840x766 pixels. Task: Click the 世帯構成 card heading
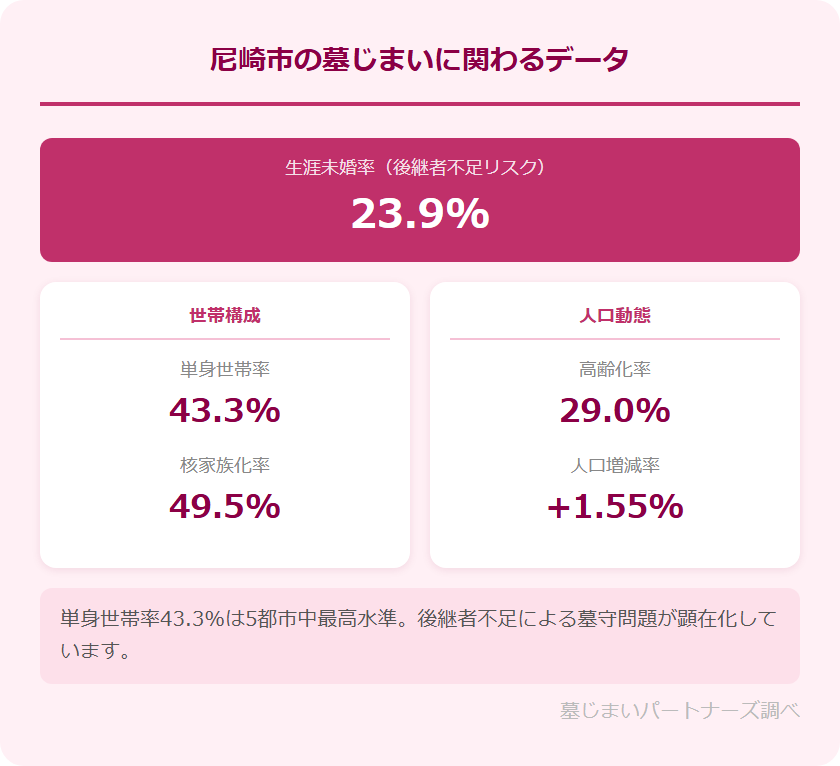[225, 315]
